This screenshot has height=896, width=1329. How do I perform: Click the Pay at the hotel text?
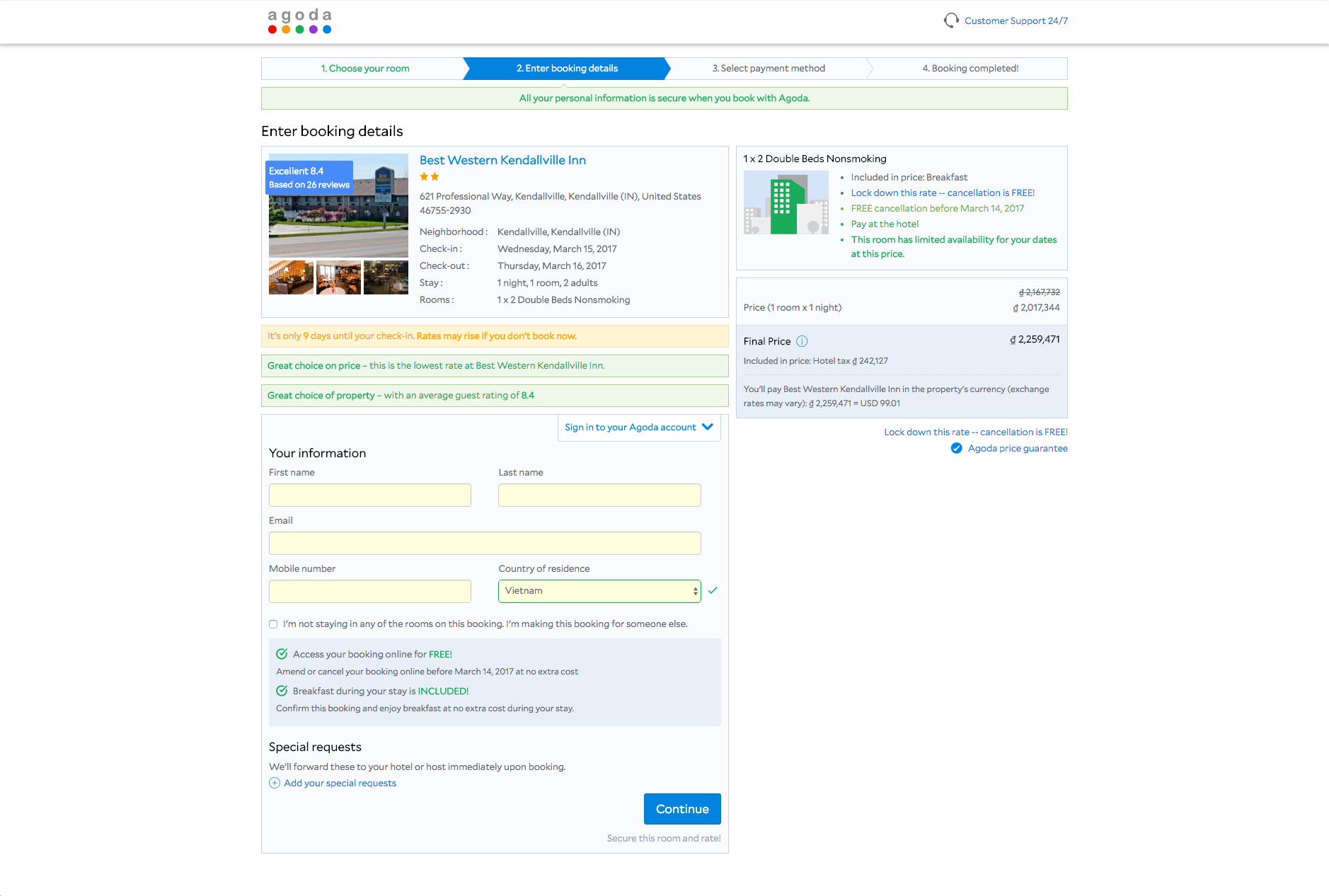coord(885,224)
